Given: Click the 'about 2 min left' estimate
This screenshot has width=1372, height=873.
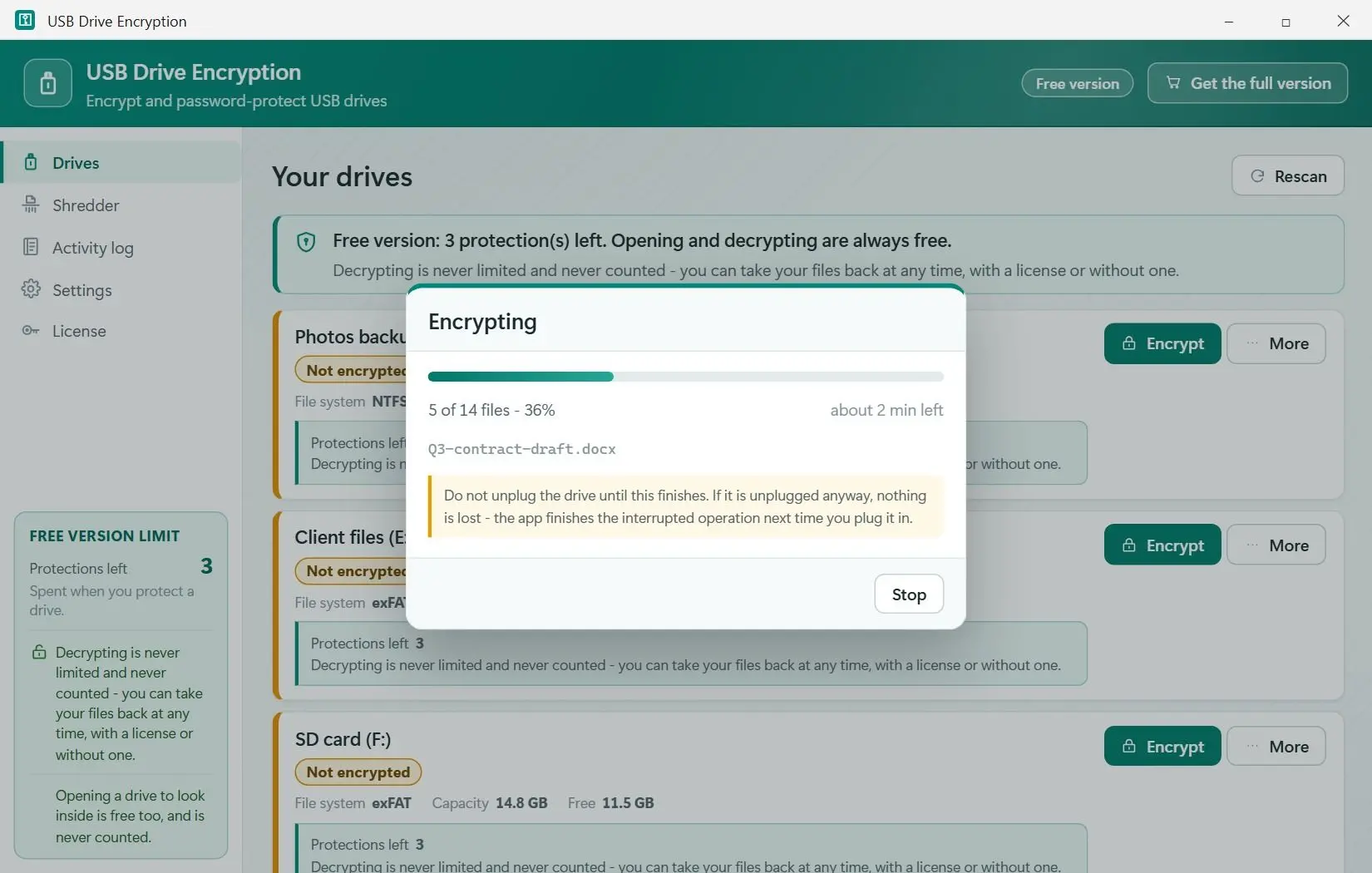Looking at the screenshot, I should coord(886,410).
